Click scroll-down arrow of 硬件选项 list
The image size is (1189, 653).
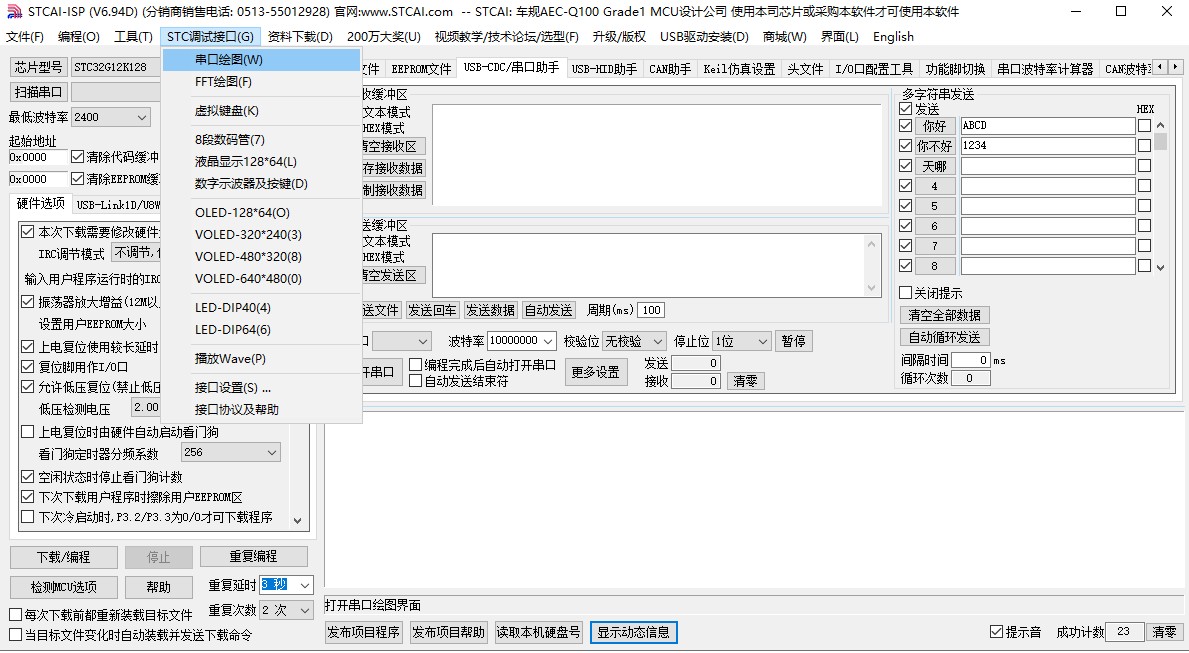click(x=297, y=520)
